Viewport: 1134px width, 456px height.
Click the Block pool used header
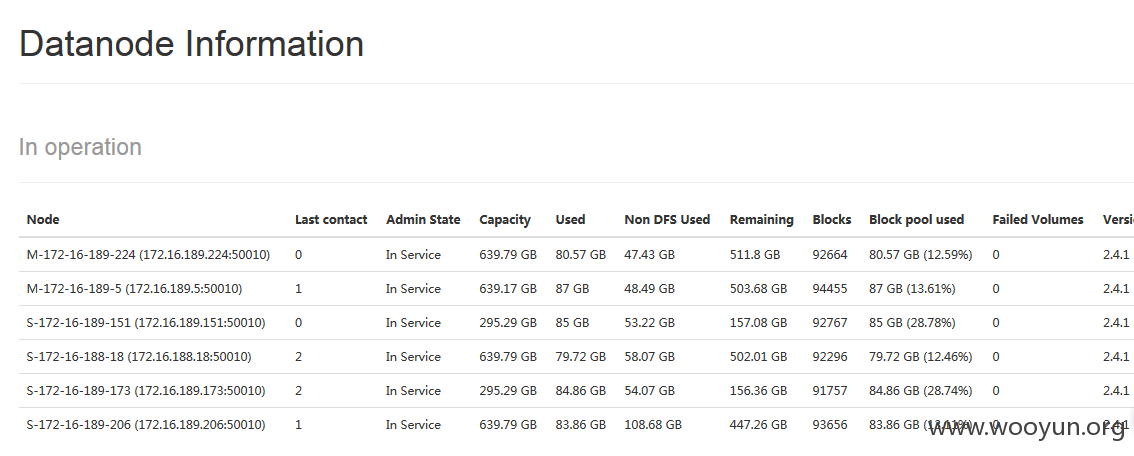click(x=916, y=220)
